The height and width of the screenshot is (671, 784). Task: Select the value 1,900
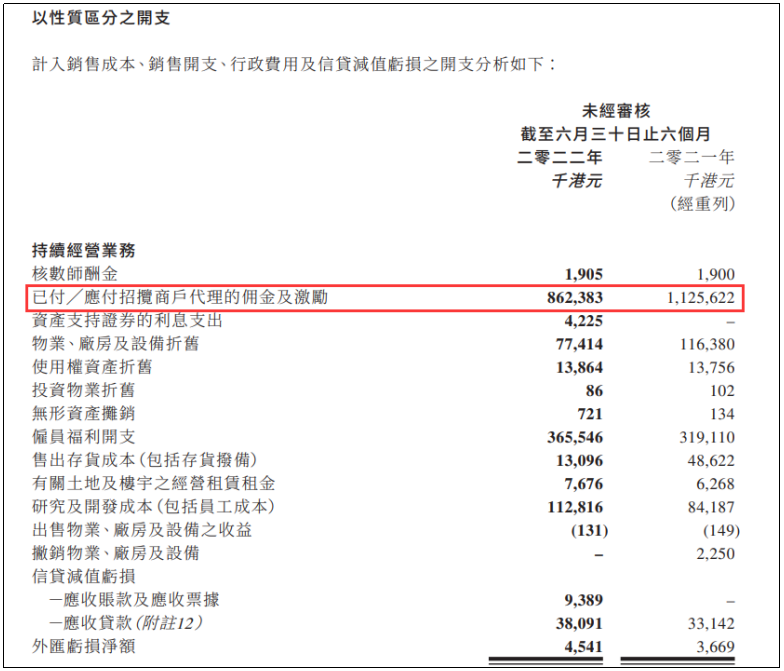716,274
